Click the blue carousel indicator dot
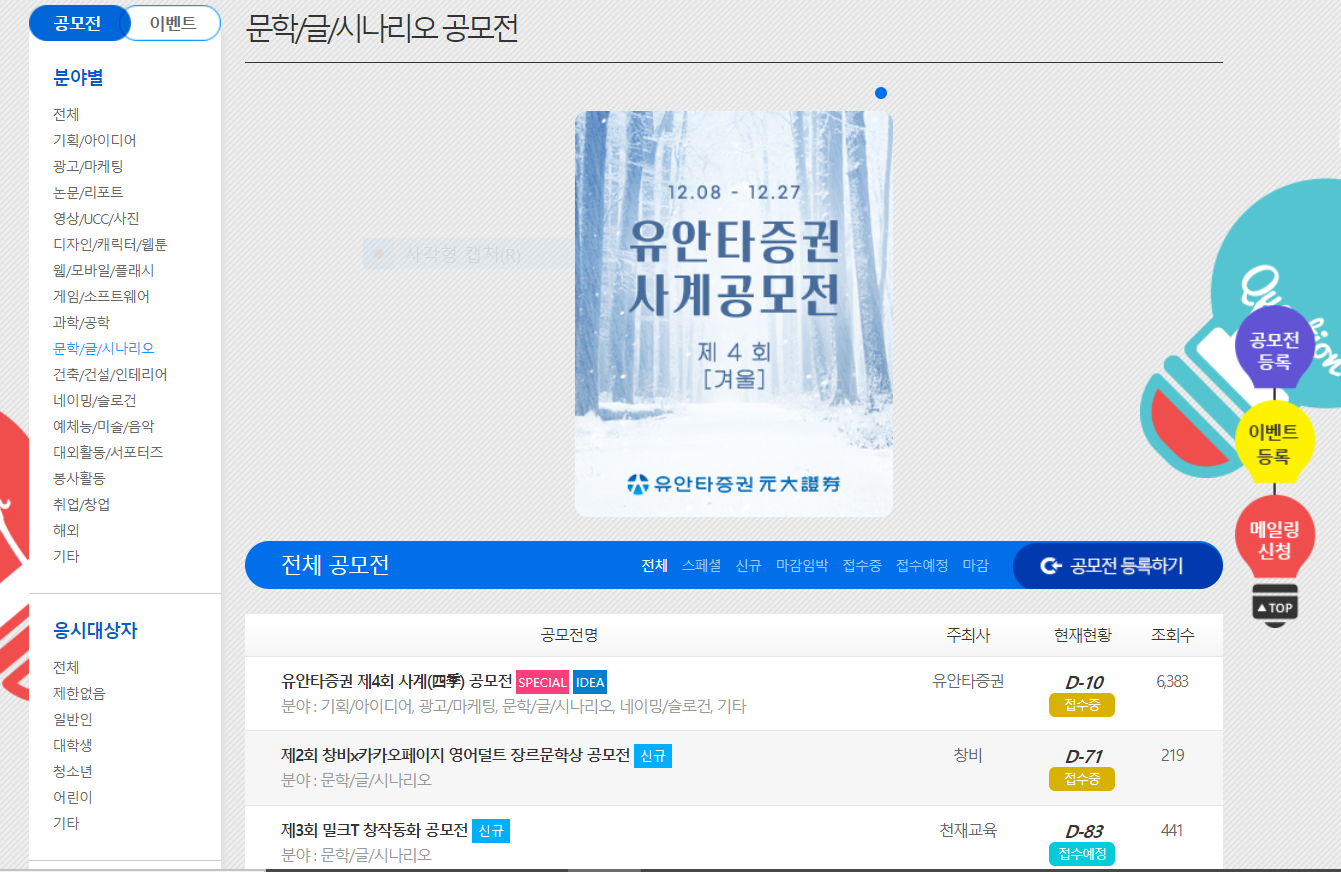The width and height of the screenshot is (1341, 872). (881, 93)
